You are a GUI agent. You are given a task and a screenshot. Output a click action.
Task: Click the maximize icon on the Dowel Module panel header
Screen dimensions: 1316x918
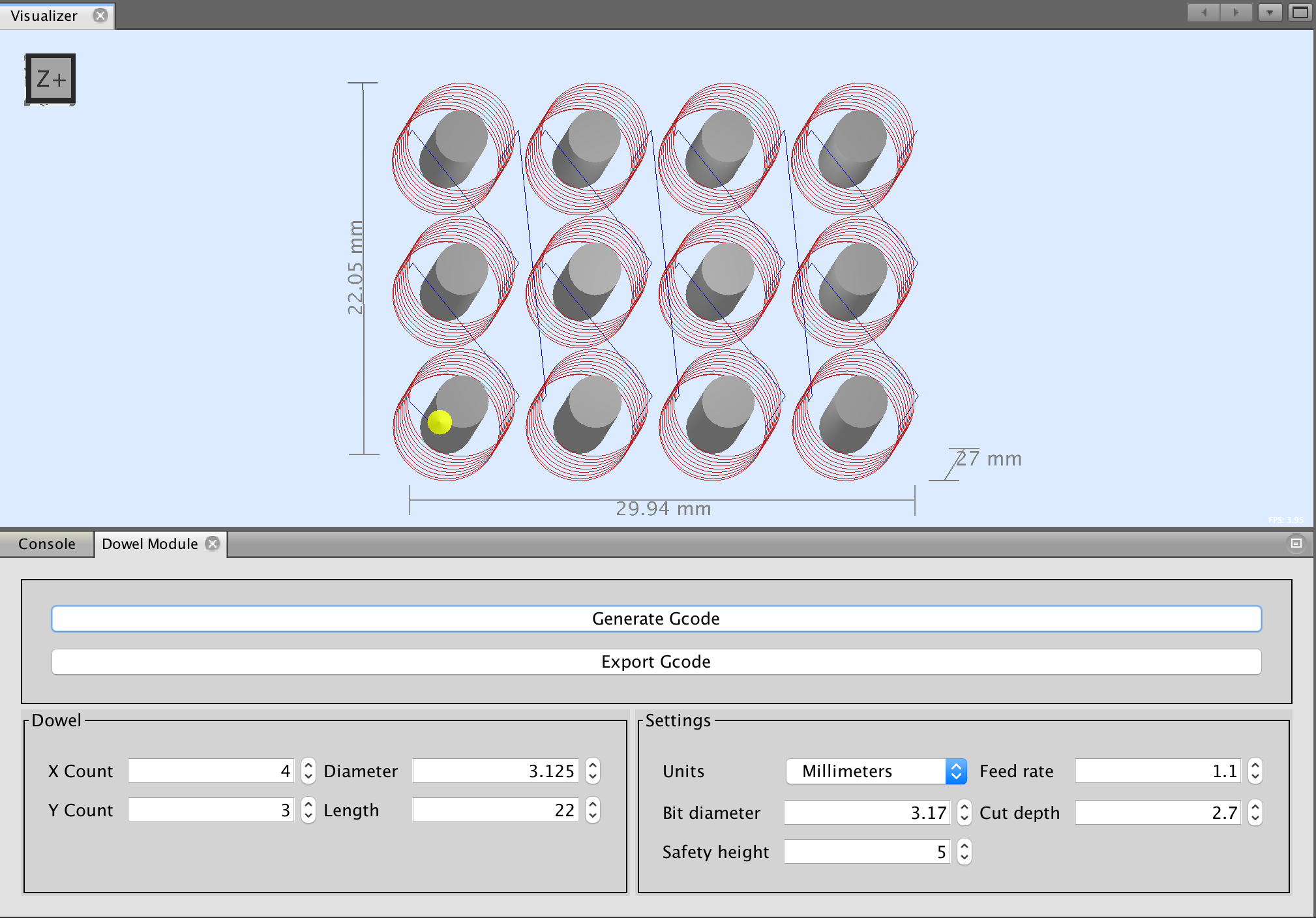click(x=1296, y=544)
